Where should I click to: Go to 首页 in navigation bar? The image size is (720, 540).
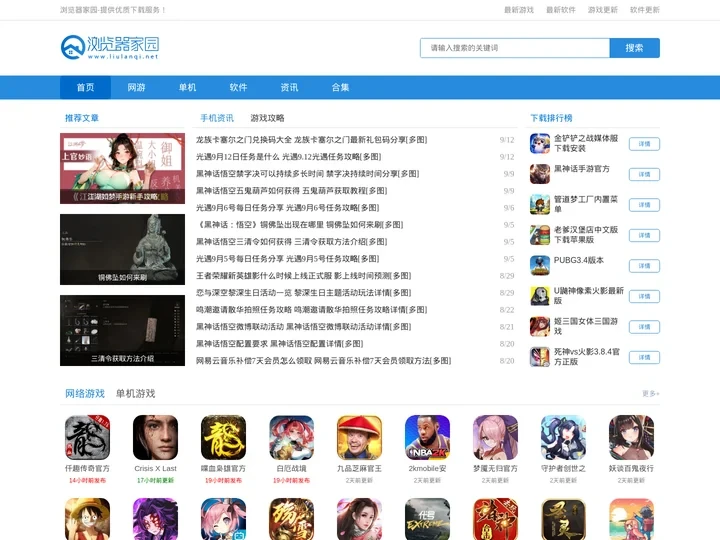click(85, 87)
